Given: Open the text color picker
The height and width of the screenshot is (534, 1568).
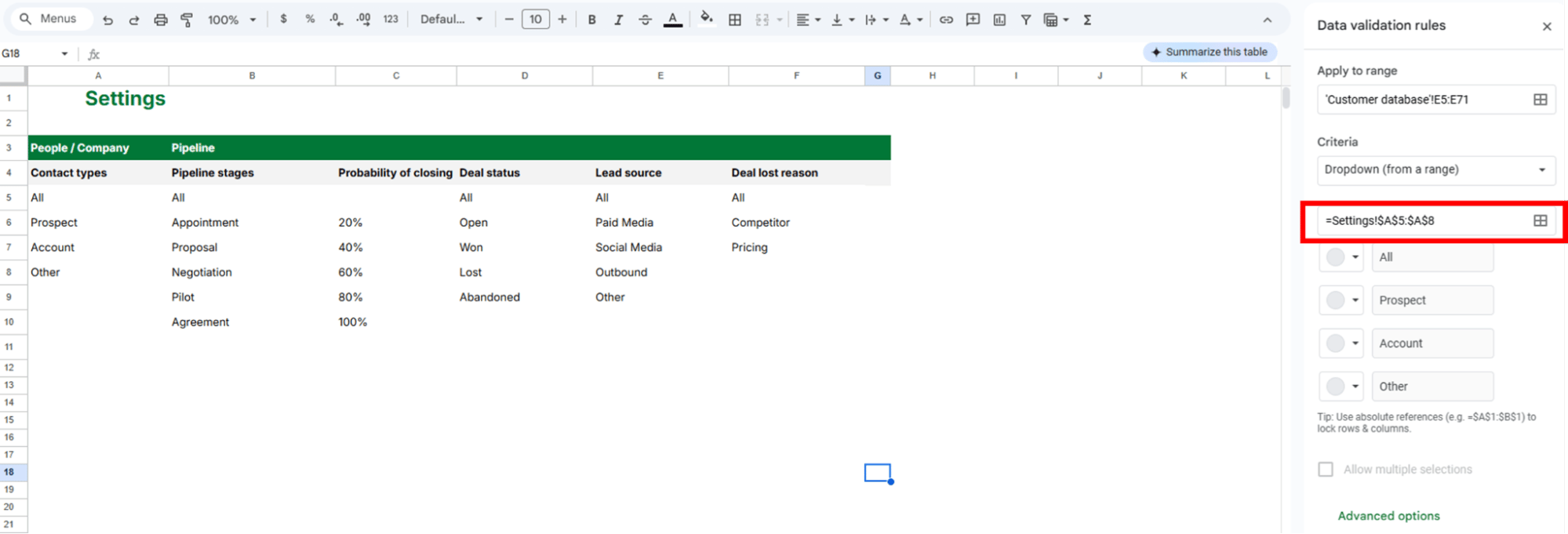Looking at the screenshot, I should (x=672, y=20).
